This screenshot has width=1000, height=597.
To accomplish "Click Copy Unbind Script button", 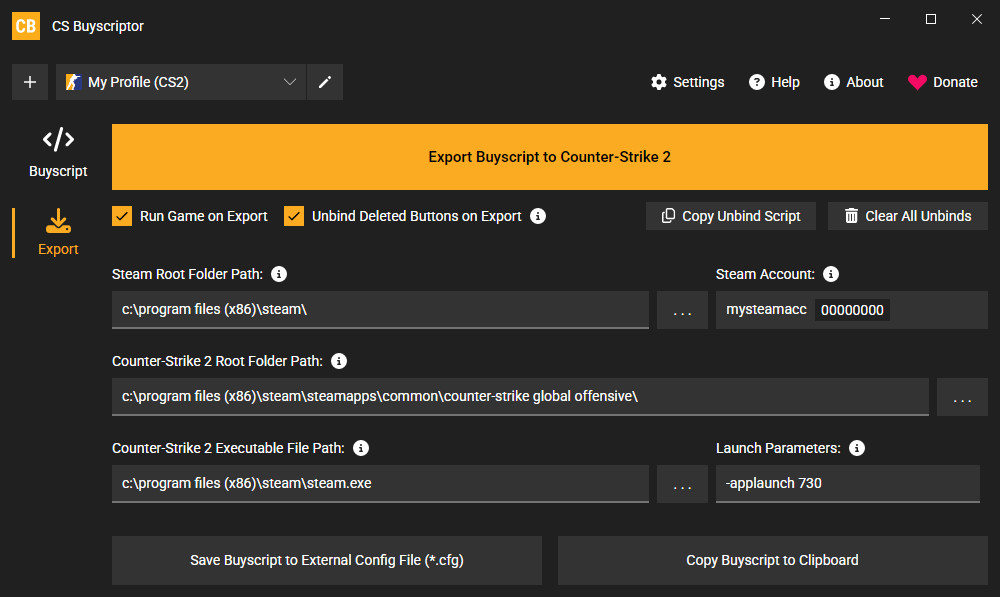I will [731, 216].
